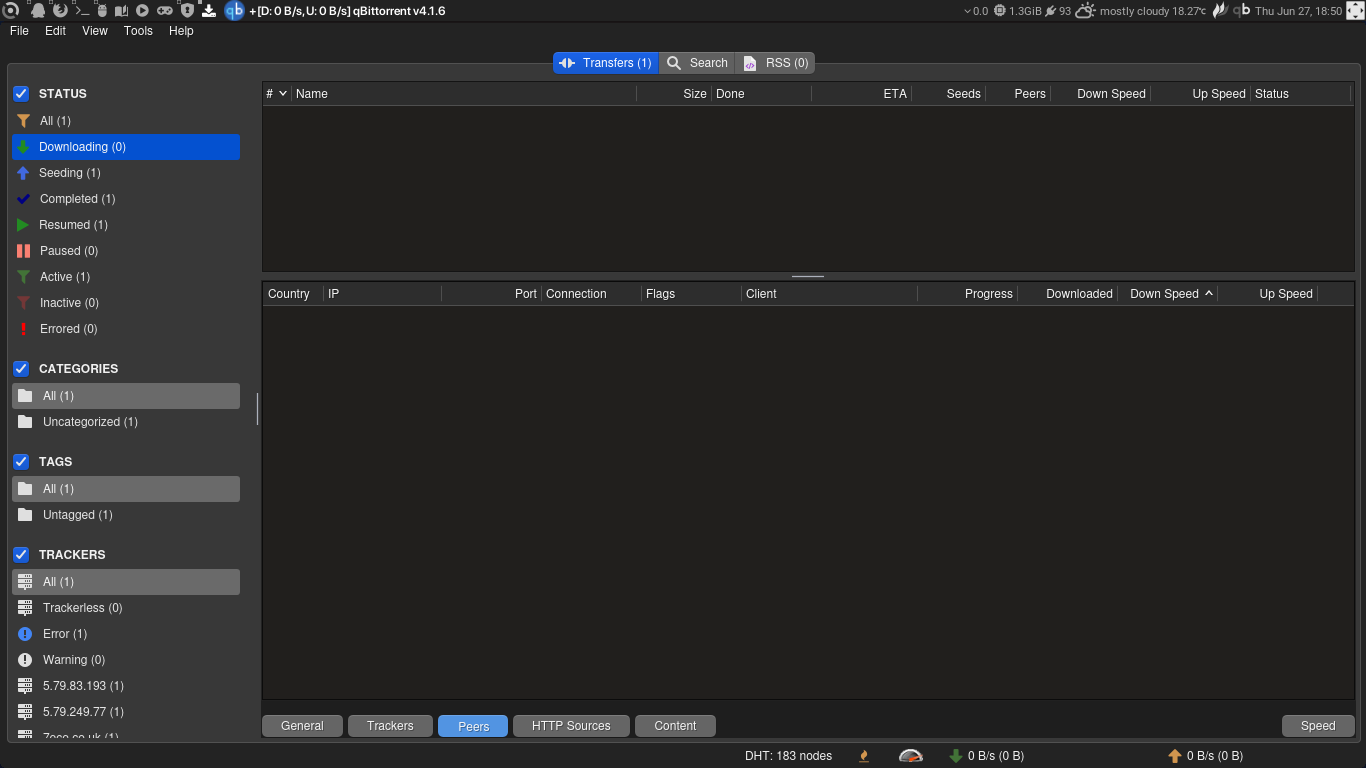
Task: Click the 5.79.83.193 tracker icon
Action: 26,686
